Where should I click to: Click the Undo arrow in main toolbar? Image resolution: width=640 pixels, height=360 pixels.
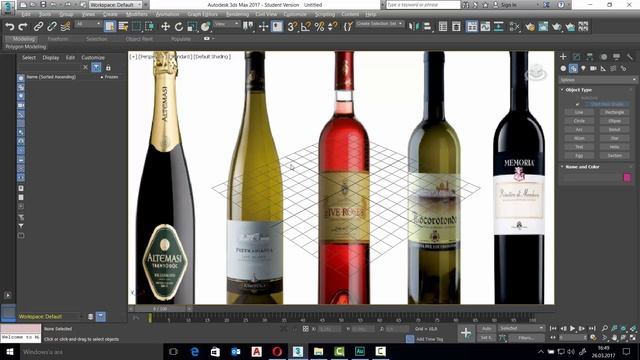[10, 27]
